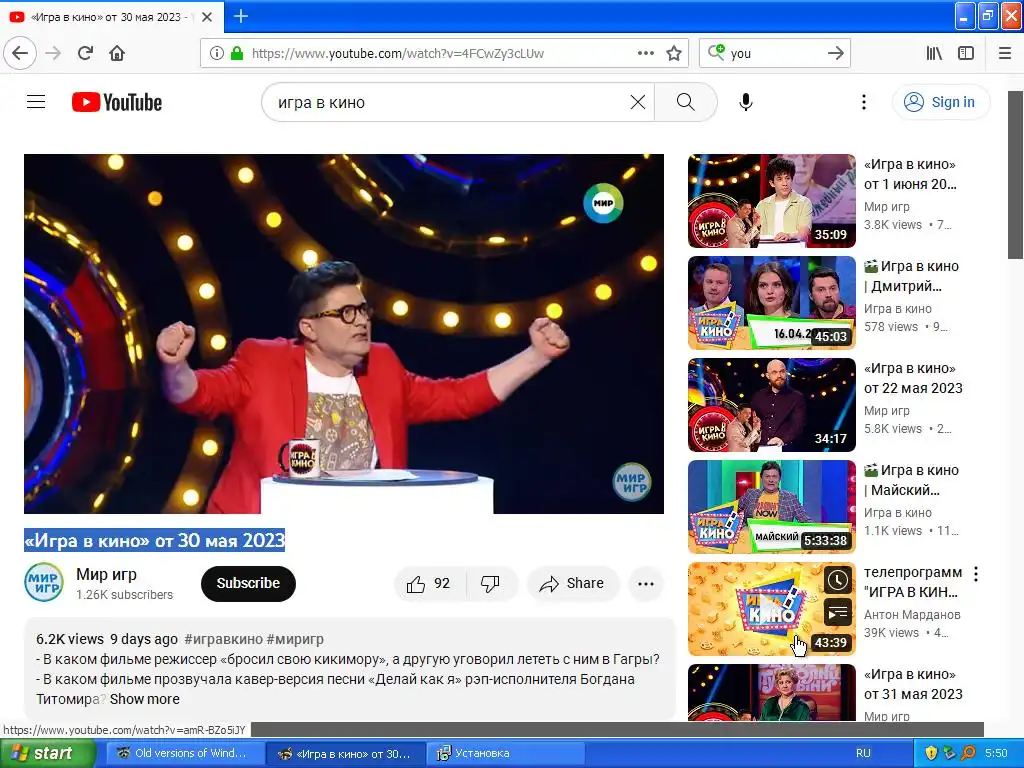Open Мир игр channel name link
The image size is (1024, 768).
106,574
